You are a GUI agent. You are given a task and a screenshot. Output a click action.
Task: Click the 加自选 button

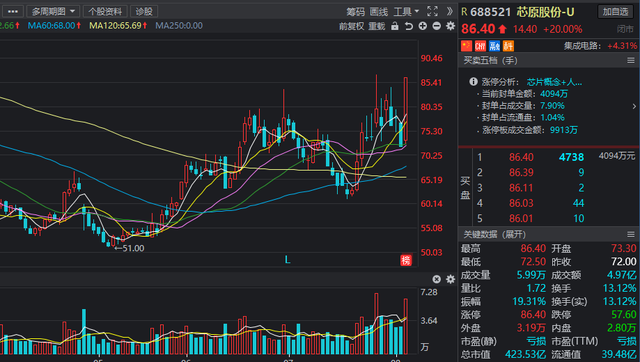616,11
